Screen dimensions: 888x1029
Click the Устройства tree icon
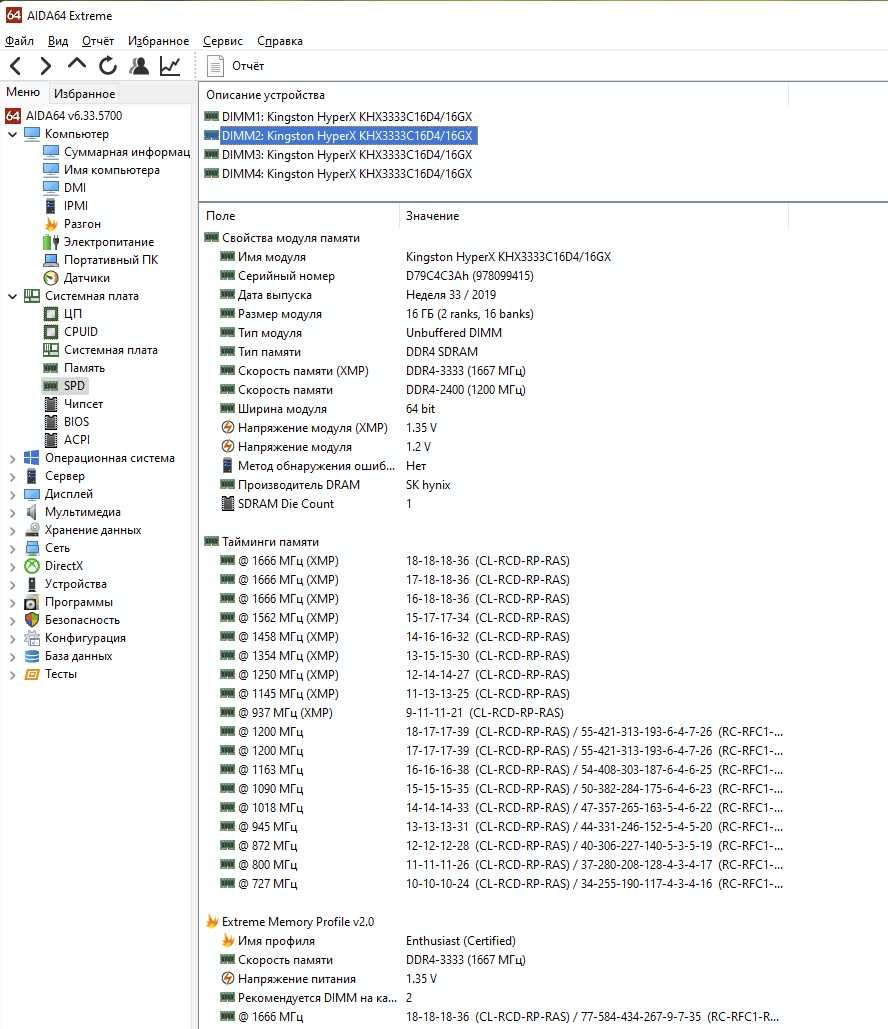coord(32,584)
